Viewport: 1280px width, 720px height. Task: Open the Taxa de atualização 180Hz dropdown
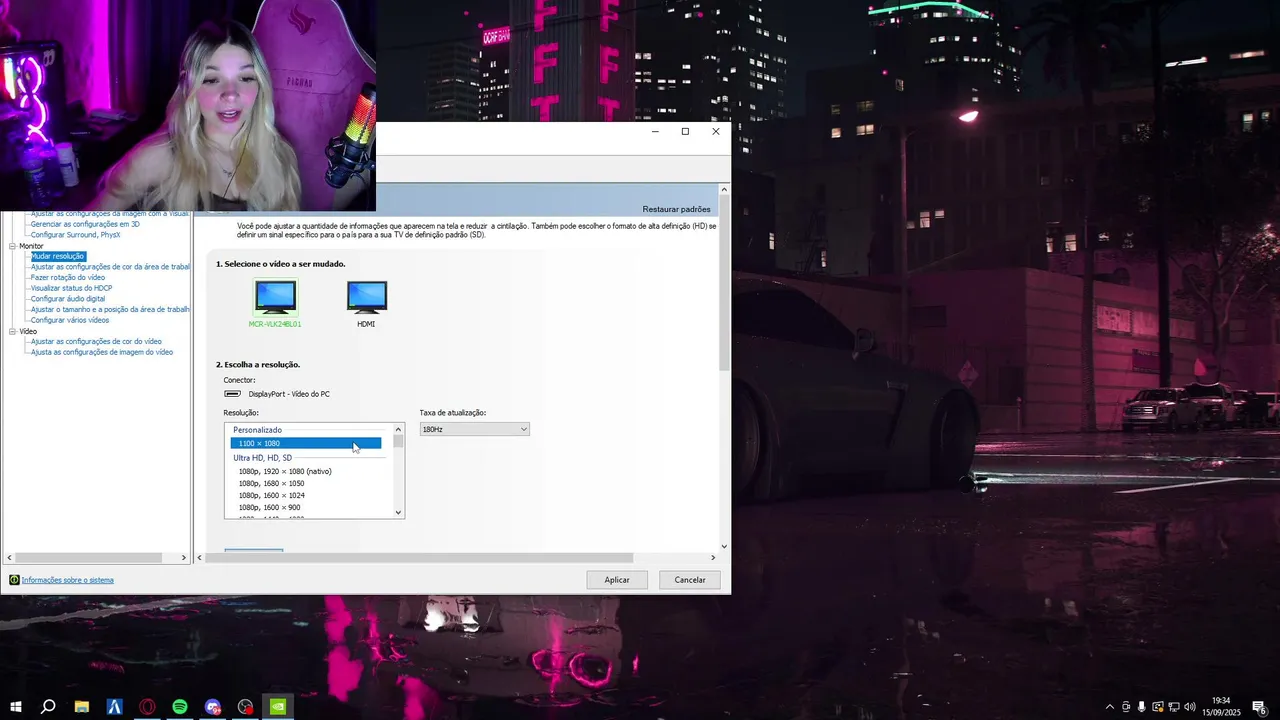point(474,429)
